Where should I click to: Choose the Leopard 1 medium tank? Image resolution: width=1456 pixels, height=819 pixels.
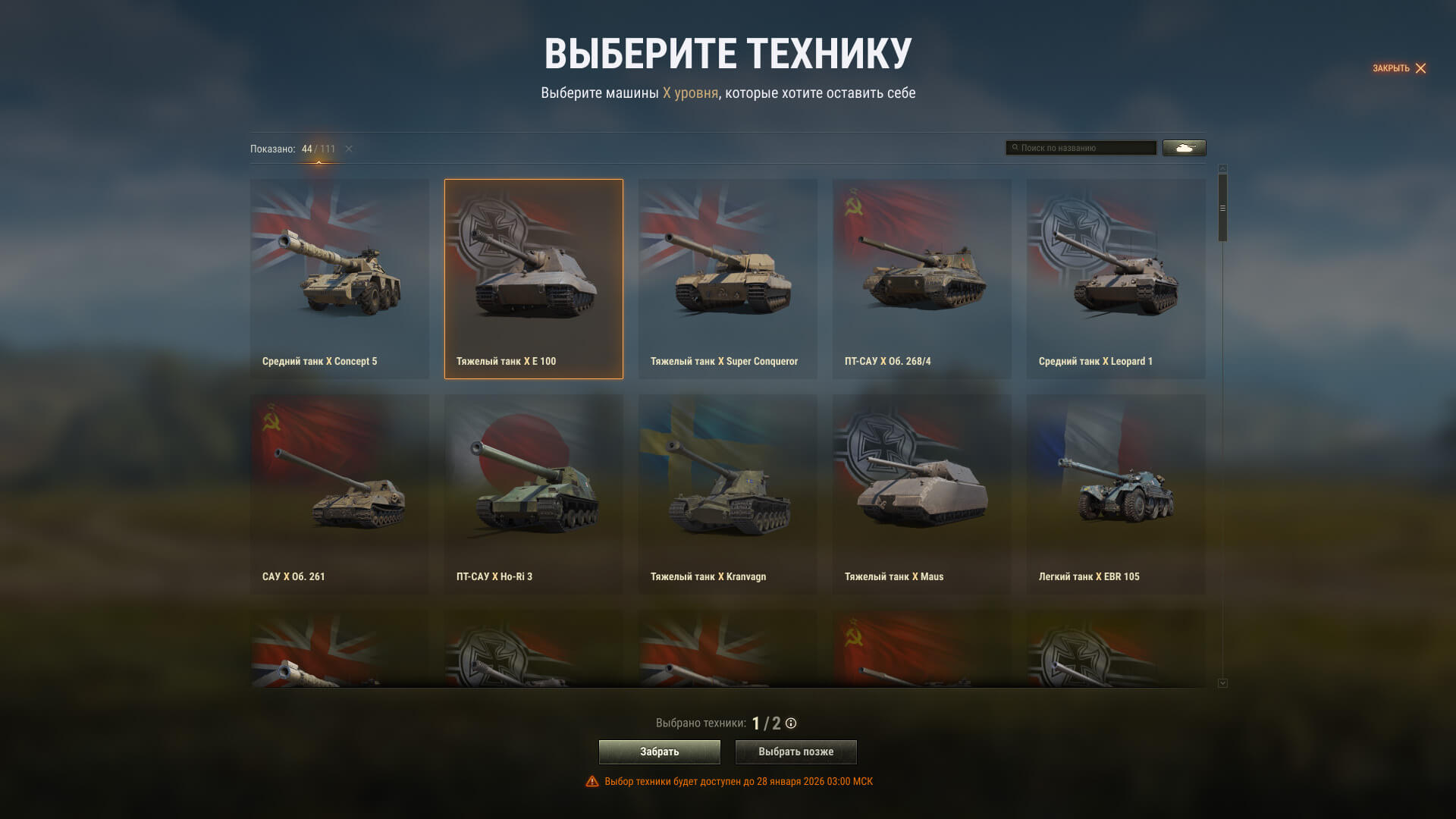pyautogui.click(x=1116, y=279)
